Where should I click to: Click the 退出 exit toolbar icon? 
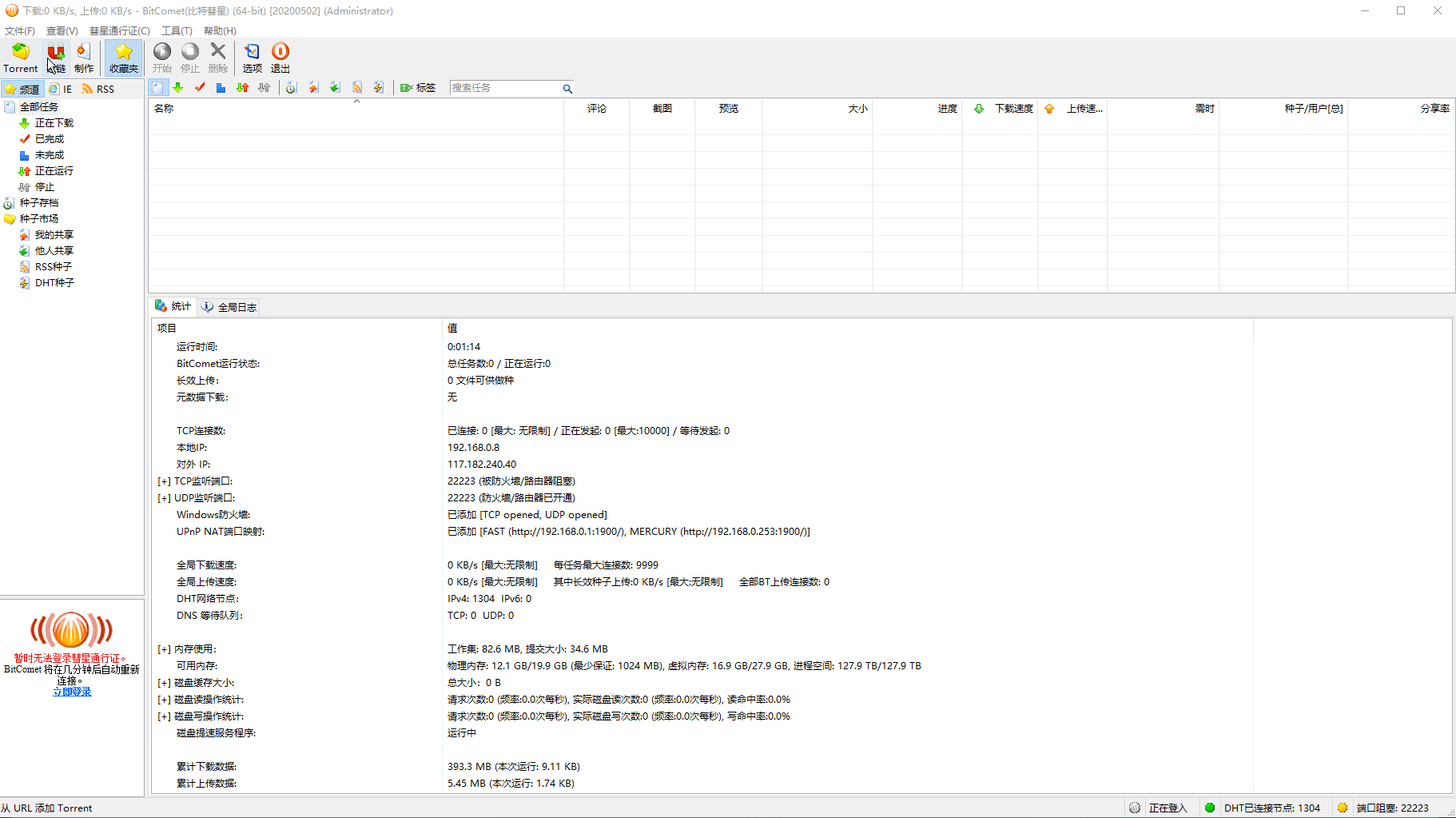(280, 58)
